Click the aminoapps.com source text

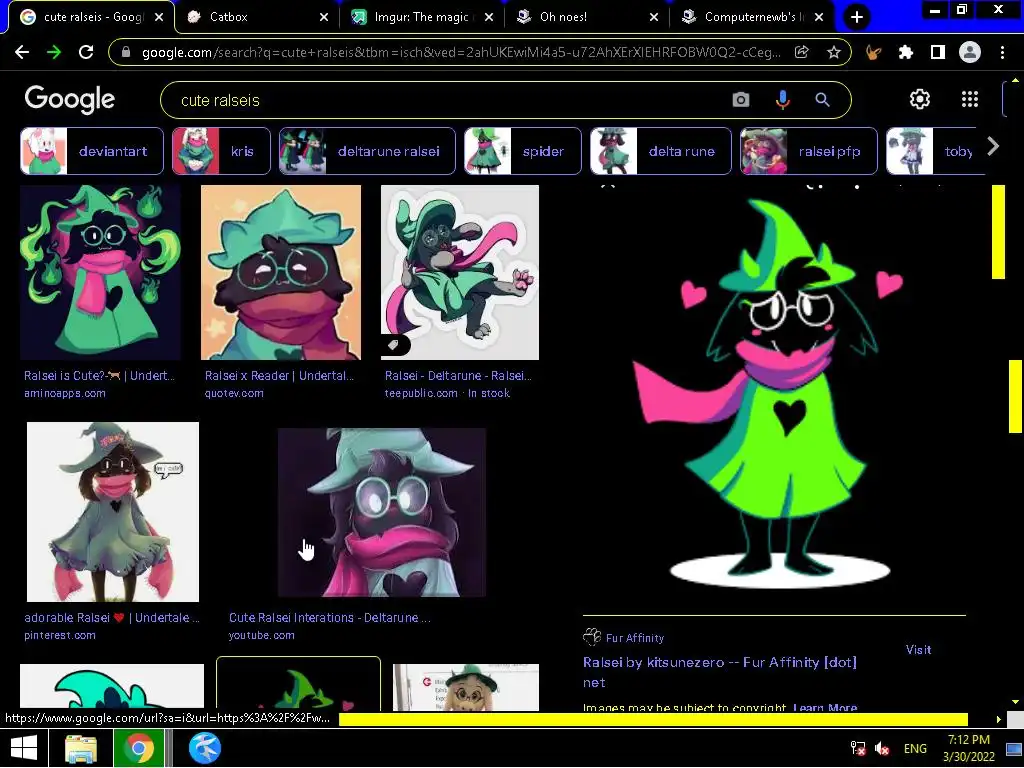(65, 393)
